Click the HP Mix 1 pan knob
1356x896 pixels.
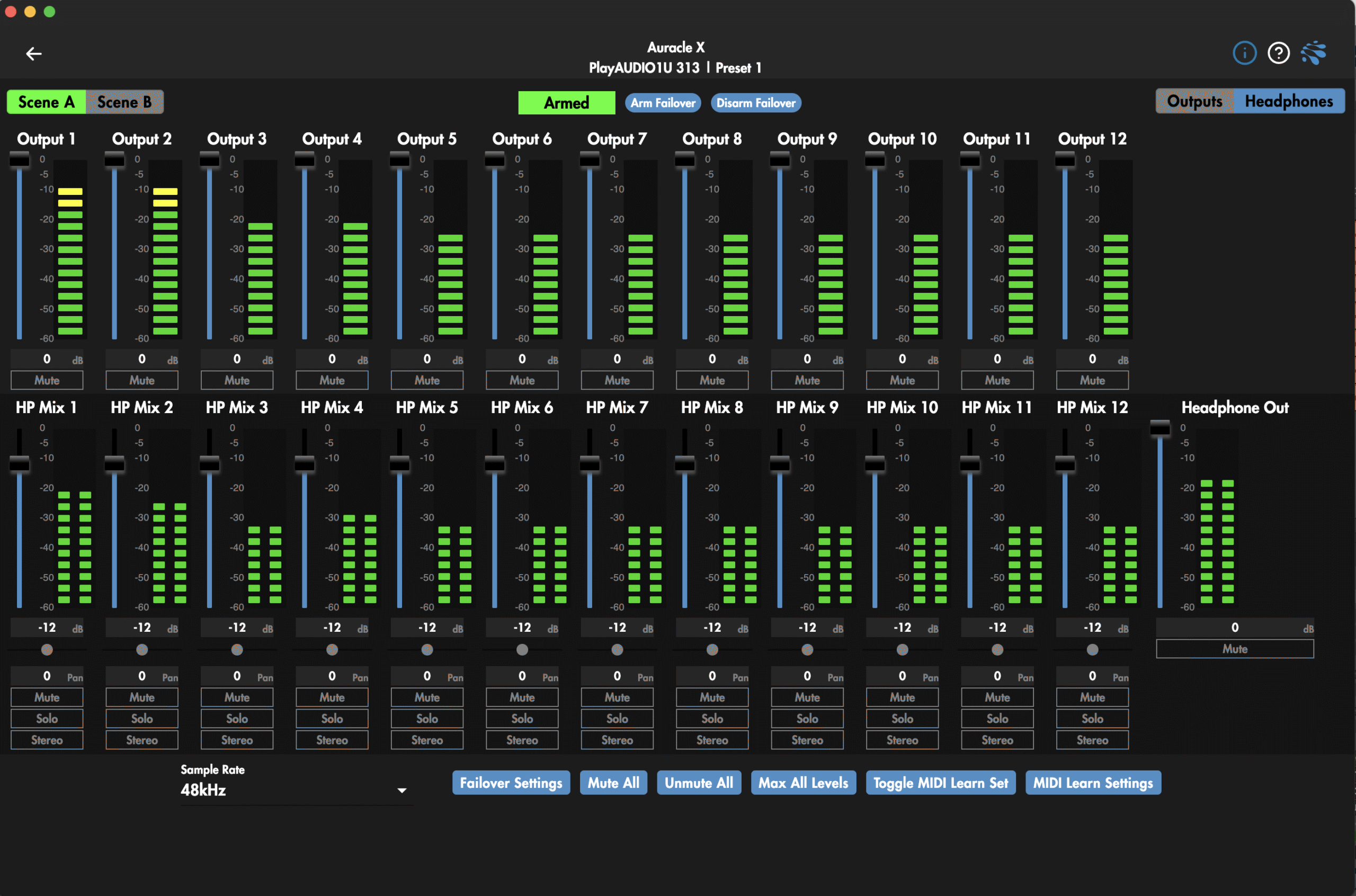point(47,650)
